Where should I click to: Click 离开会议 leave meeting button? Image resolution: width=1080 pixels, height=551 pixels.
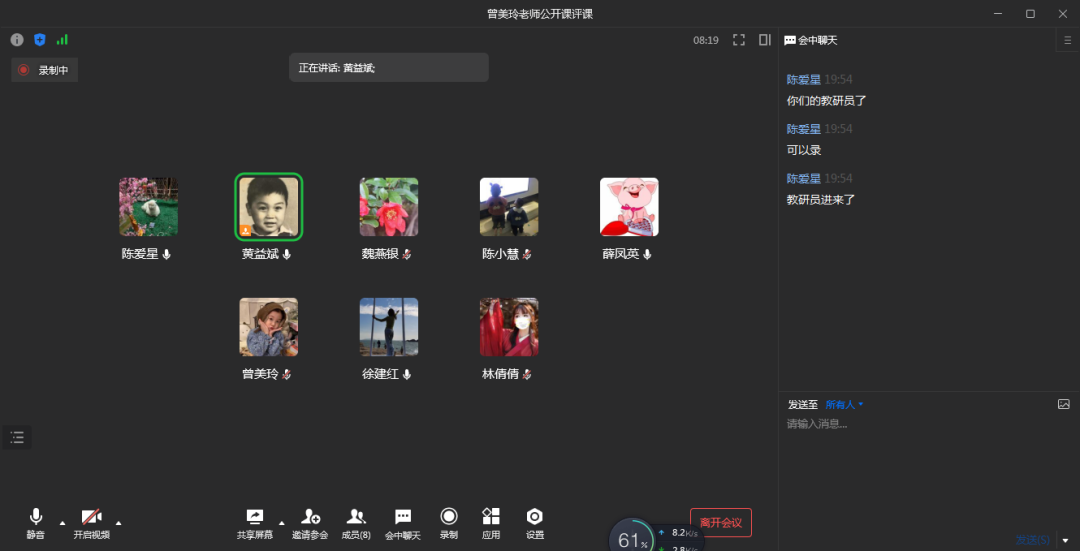[x=721, y=523]
